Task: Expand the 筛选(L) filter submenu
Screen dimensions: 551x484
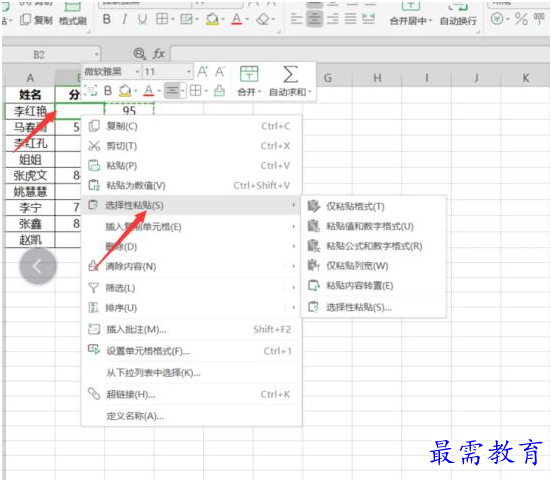Action: (192, 288)
